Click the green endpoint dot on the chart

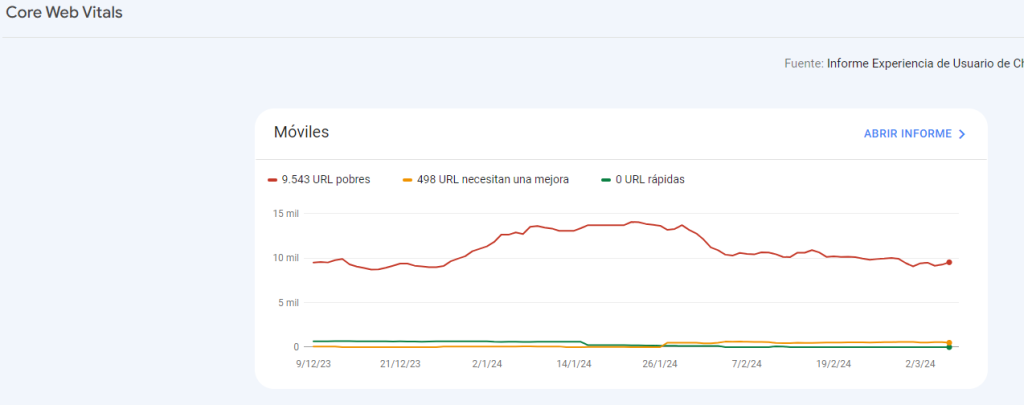[949, 347]
